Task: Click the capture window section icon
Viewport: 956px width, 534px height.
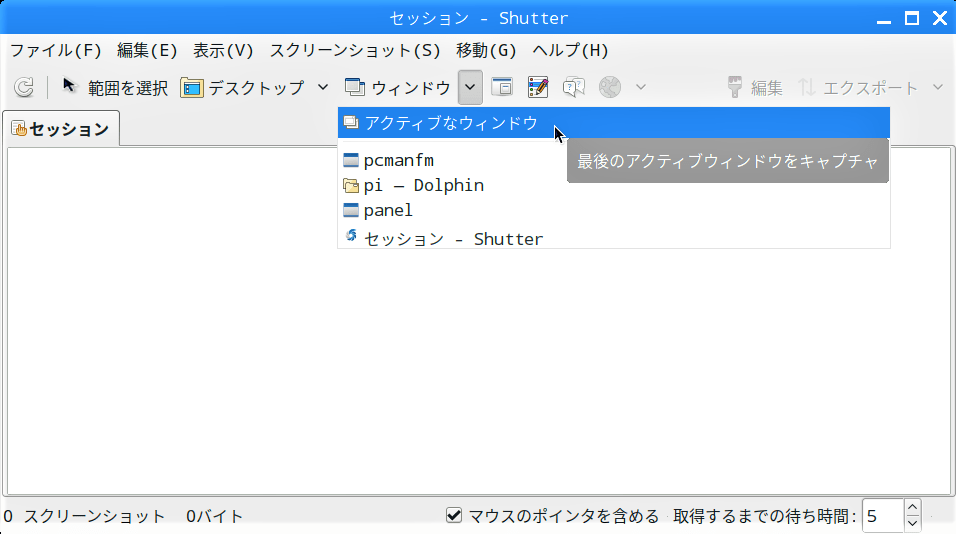Action: click(502, 87)
